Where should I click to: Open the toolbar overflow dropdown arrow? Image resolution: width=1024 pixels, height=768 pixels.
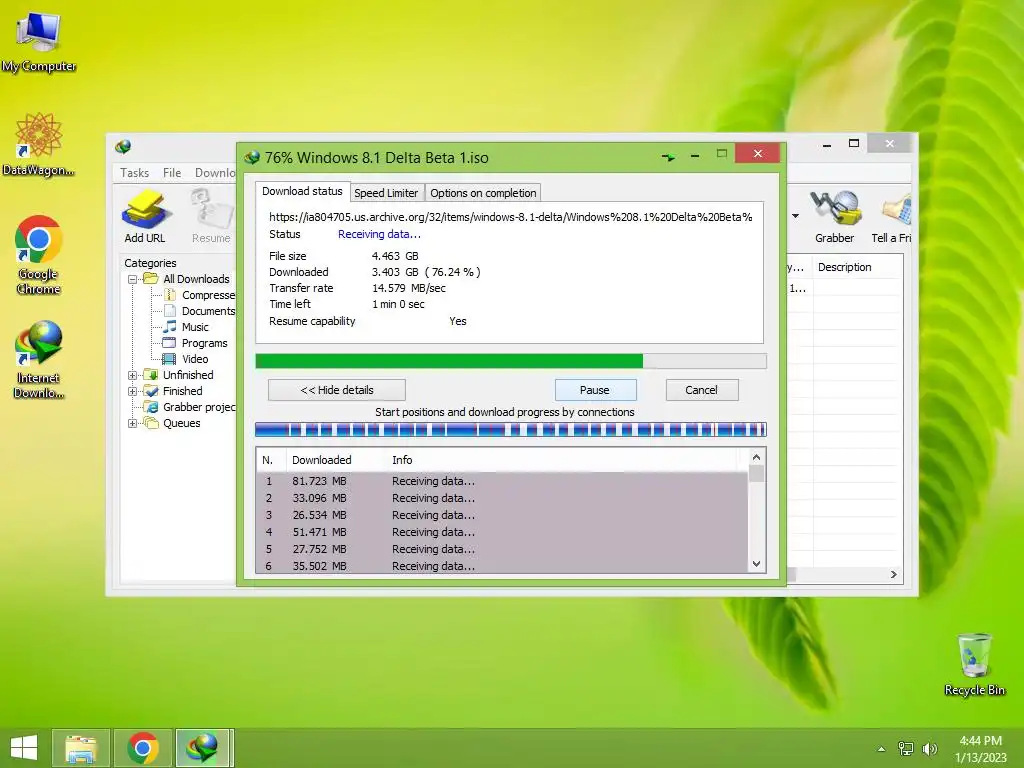tap(795, 216)
